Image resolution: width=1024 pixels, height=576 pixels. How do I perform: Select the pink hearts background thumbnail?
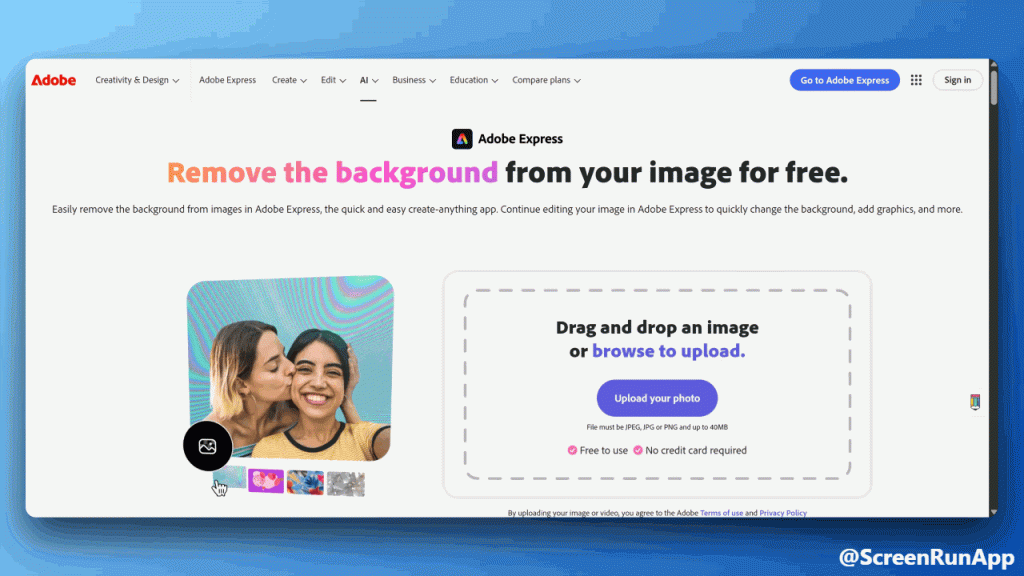266,481
